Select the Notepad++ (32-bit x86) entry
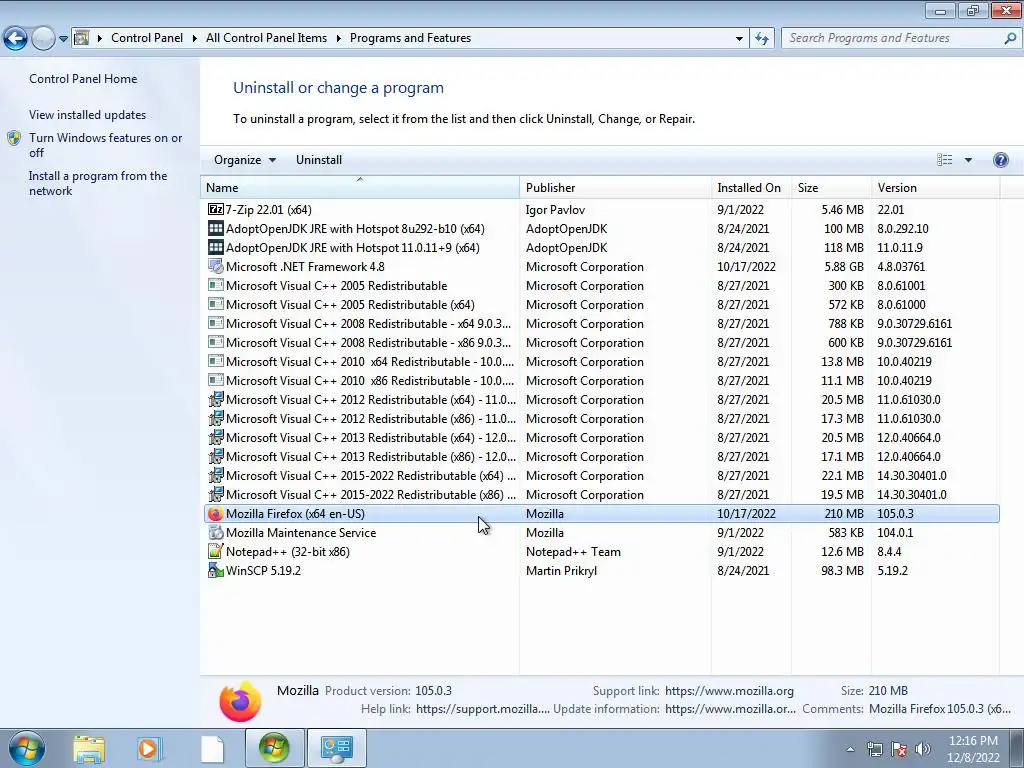1024x768 pixels. point(601,552)
